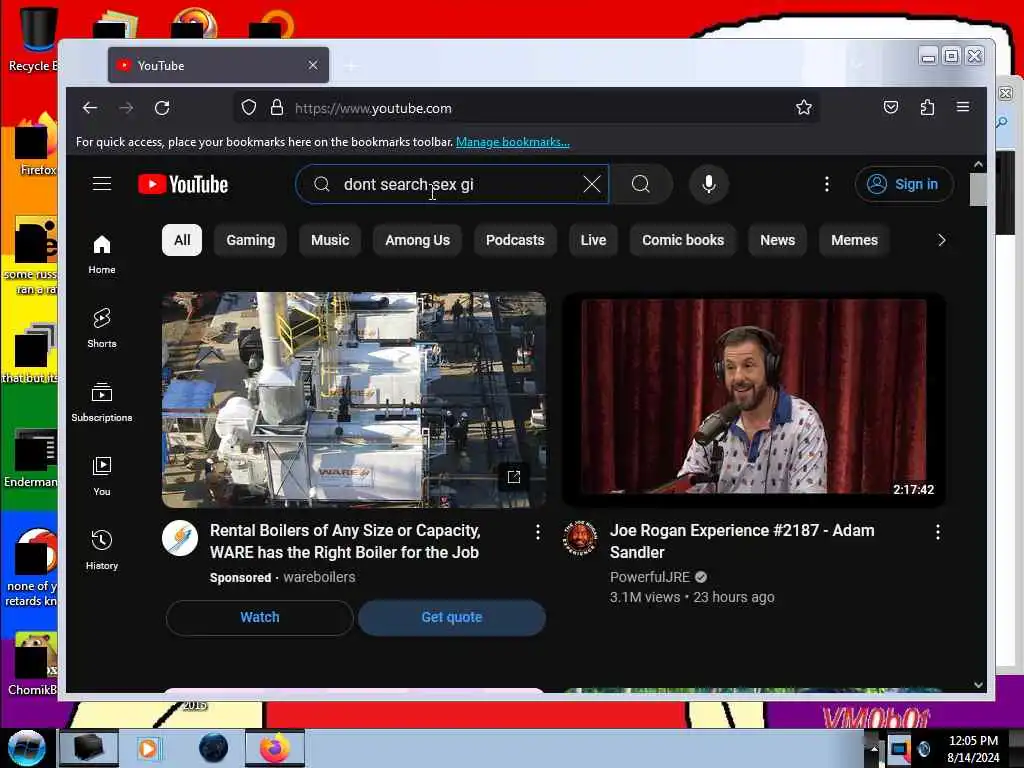
Task: Select the Live category chip
Action: (593, 240)
